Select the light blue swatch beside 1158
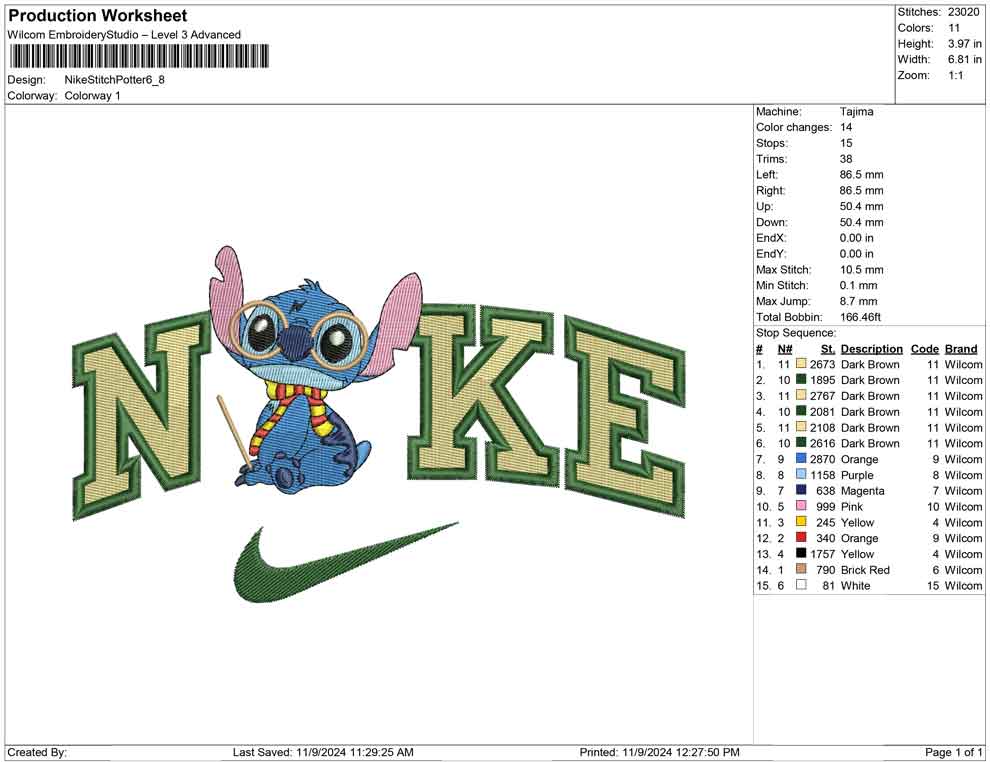The width and height of the screenshot is (990, 762). (801, 474)
